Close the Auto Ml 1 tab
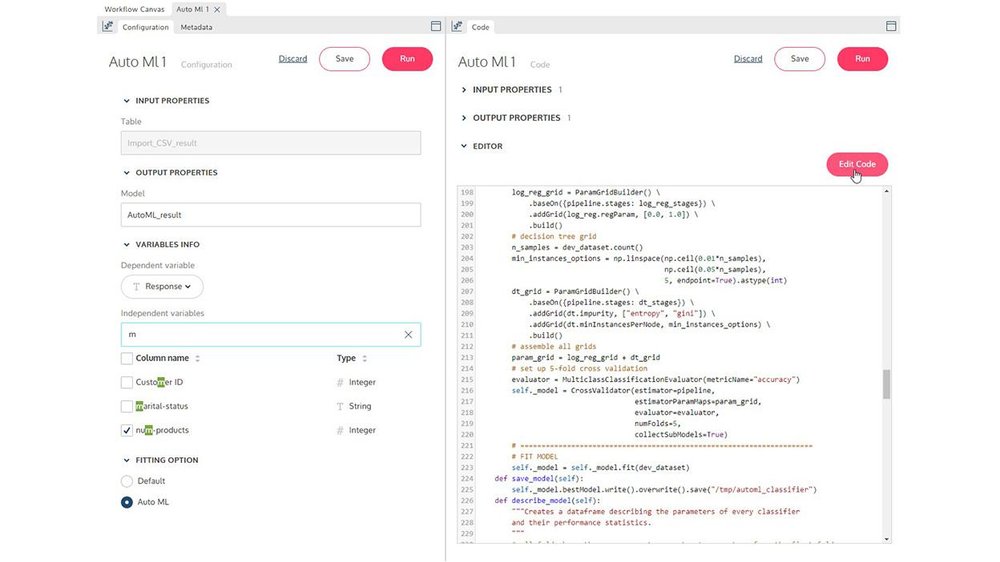 pos(217,10)
